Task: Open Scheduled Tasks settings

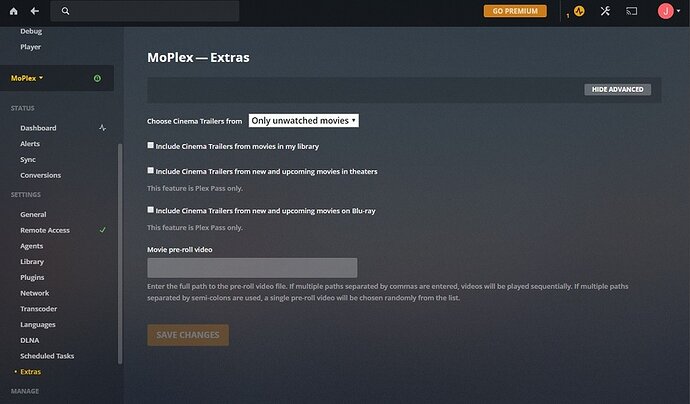Action: (x=47, y=356)
